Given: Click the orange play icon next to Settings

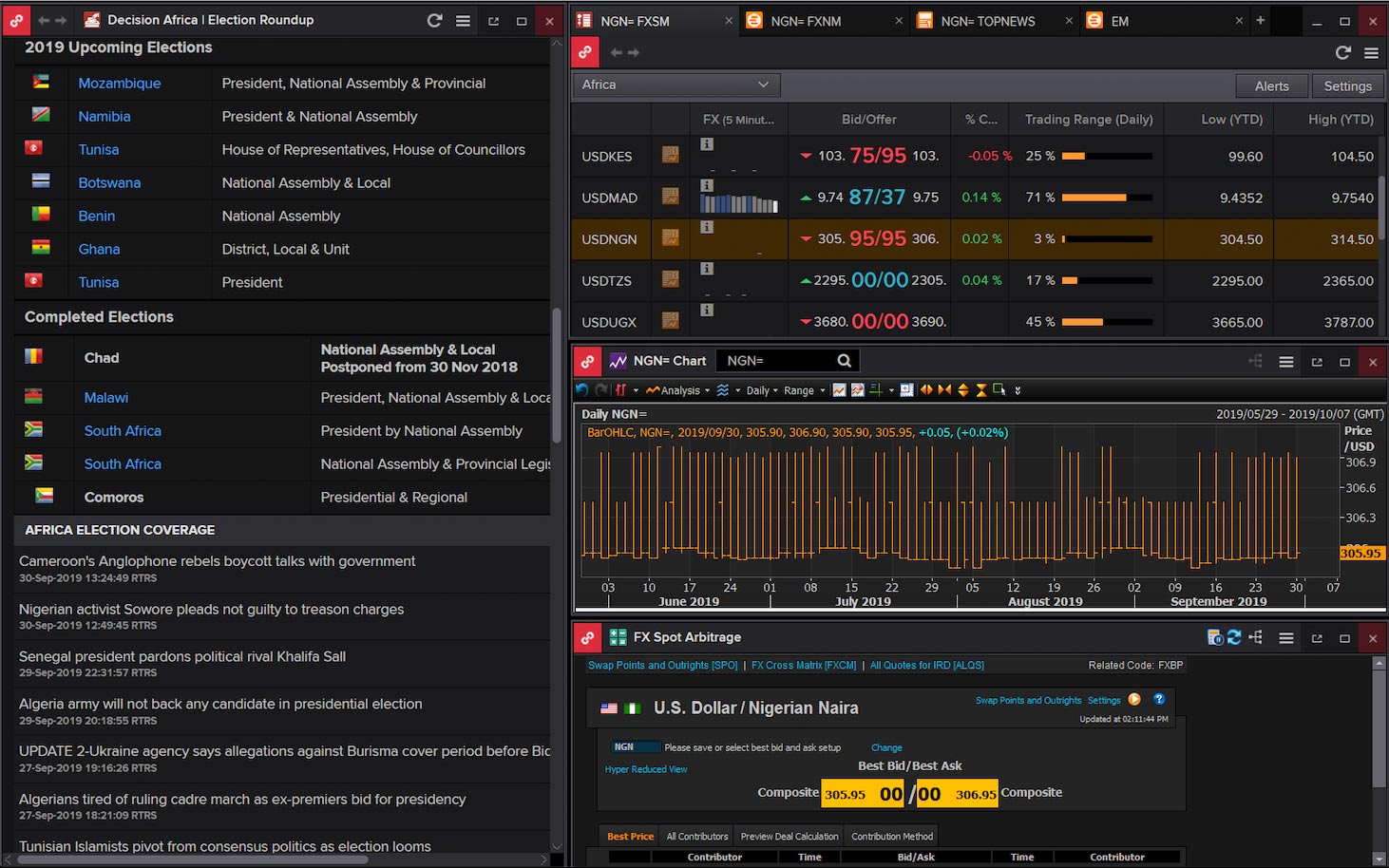Looking at the screenshot, I should (1134, 700).
